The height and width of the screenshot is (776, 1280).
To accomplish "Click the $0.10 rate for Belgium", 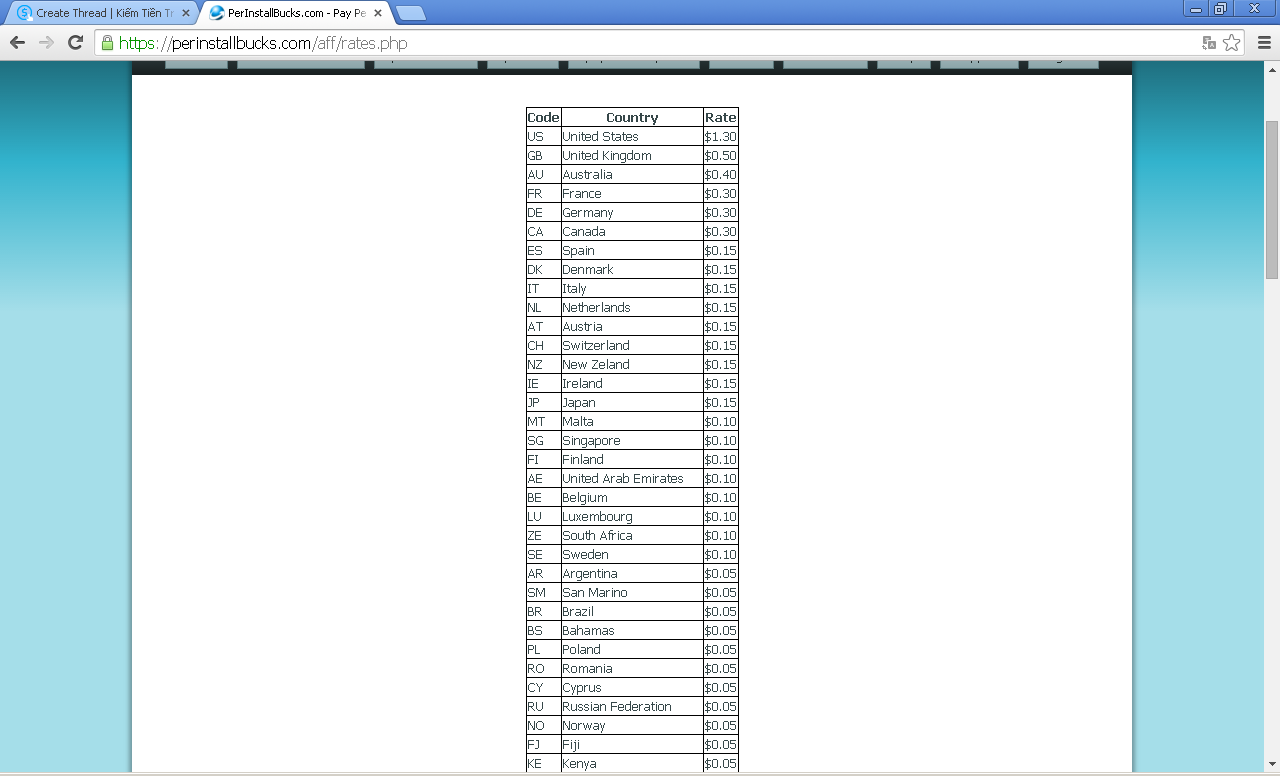I will tap(720, 497).
